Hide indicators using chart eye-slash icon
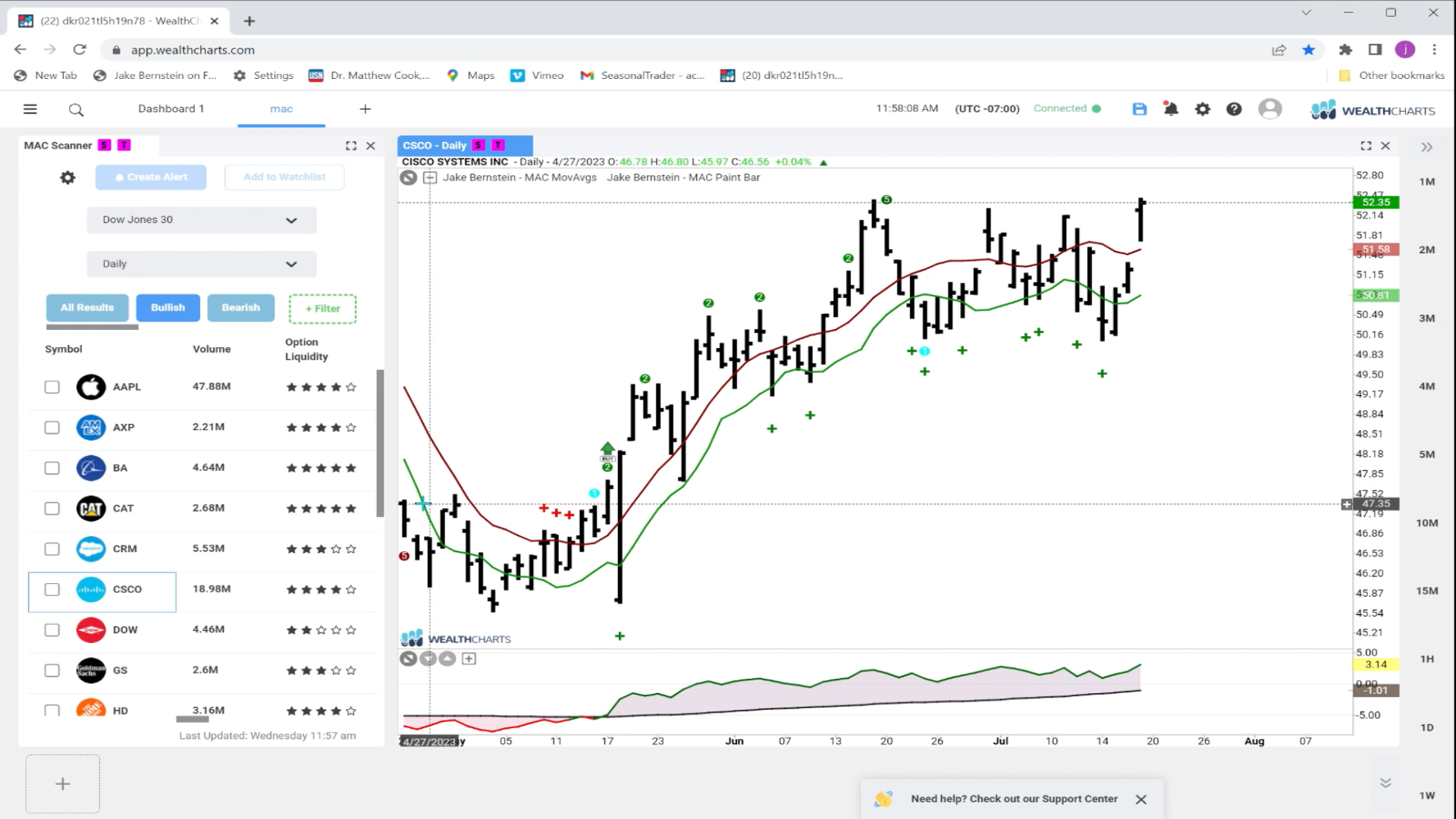This screenshot has width=1456, height=819. pos(409,177)
